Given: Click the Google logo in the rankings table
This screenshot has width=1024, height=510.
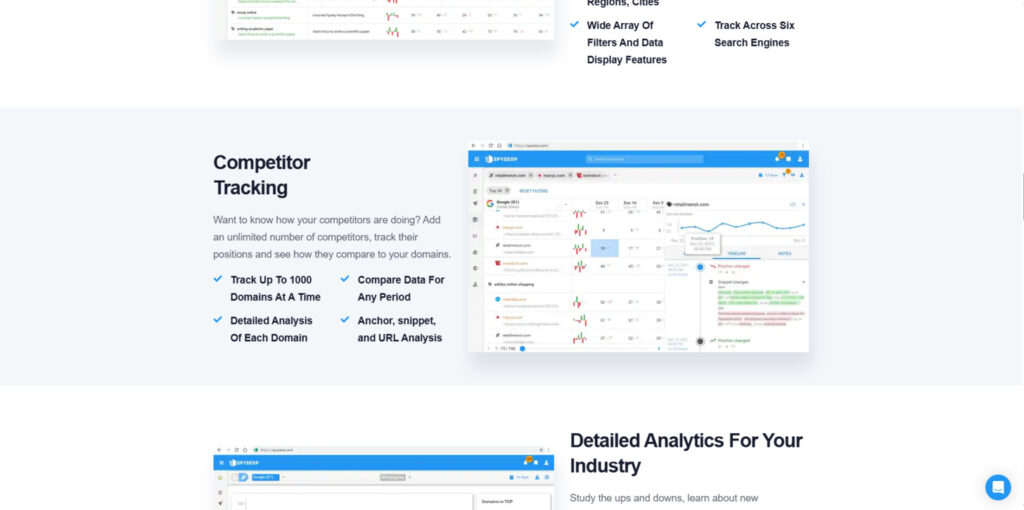Looking at the screenshot, I should 490,203.
